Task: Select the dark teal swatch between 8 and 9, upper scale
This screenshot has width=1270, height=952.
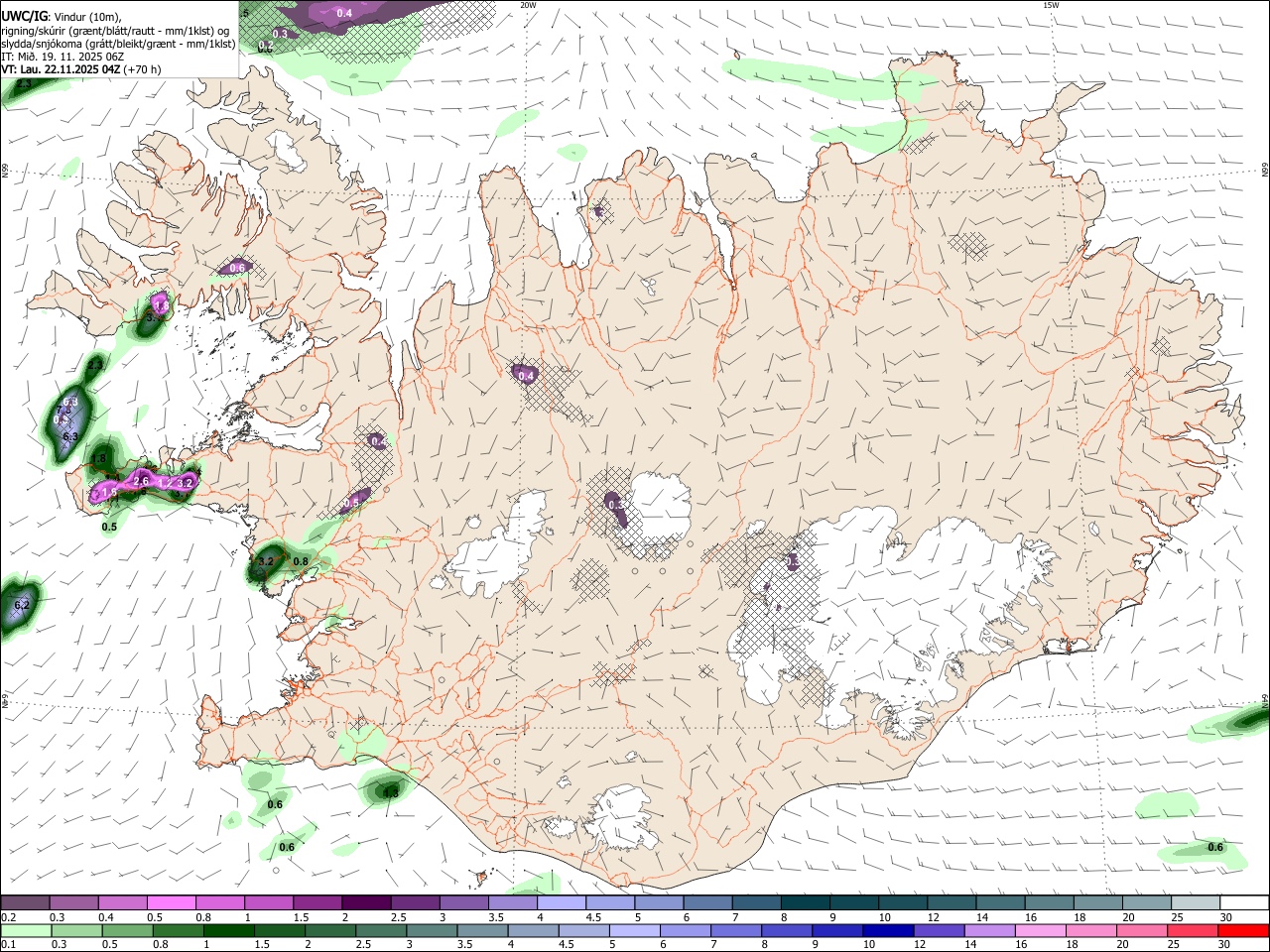Action: click(805, 902)
